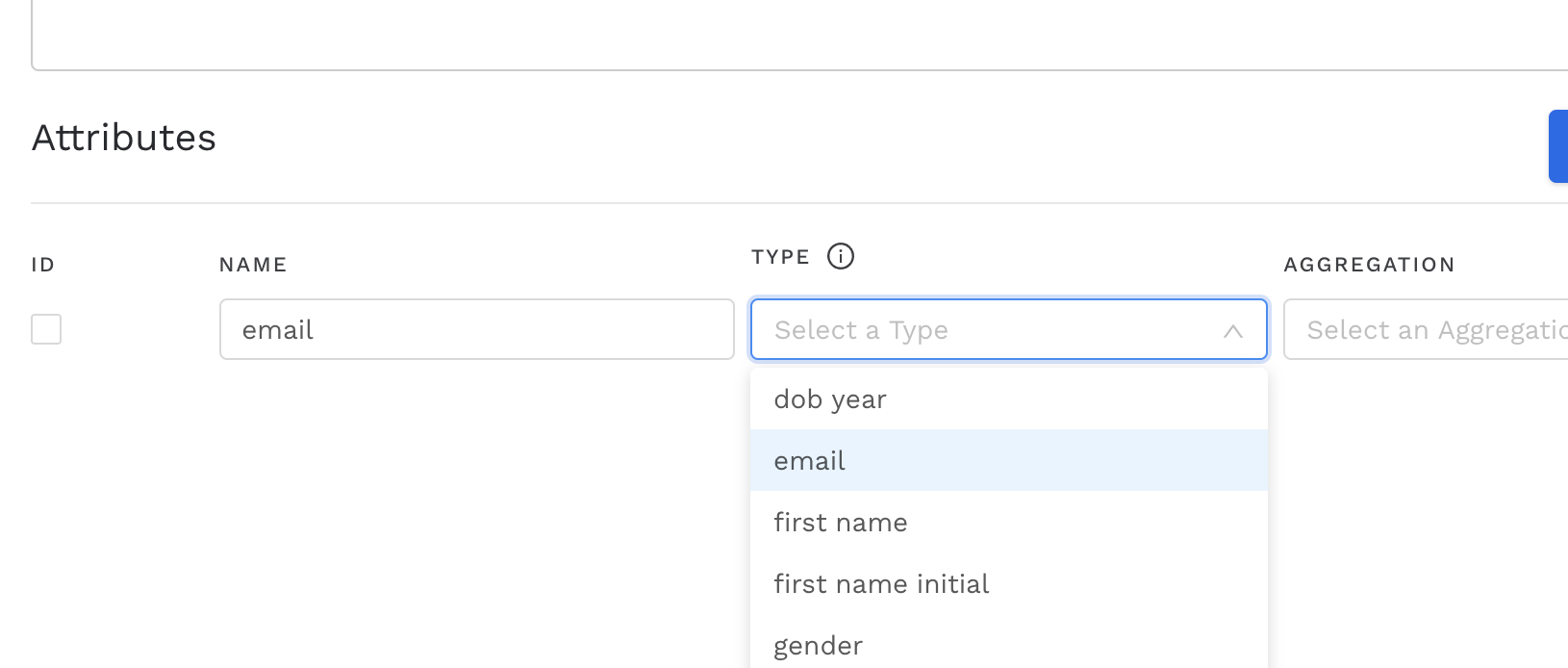This screenshot has height=668, width=1568.
Task: Click the Attributes section heading
Action: pyautogui.click(x=124, y=138)
